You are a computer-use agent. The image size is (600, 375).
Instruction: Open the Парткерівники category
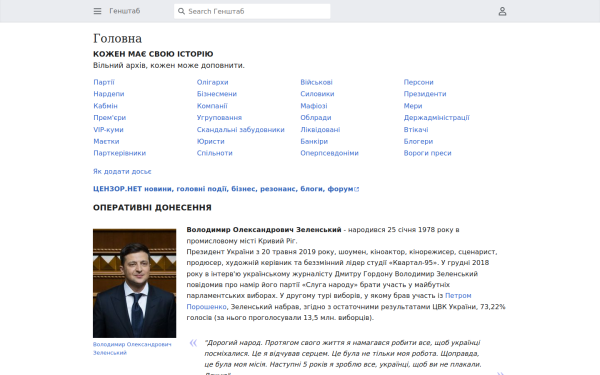[119, 153]
